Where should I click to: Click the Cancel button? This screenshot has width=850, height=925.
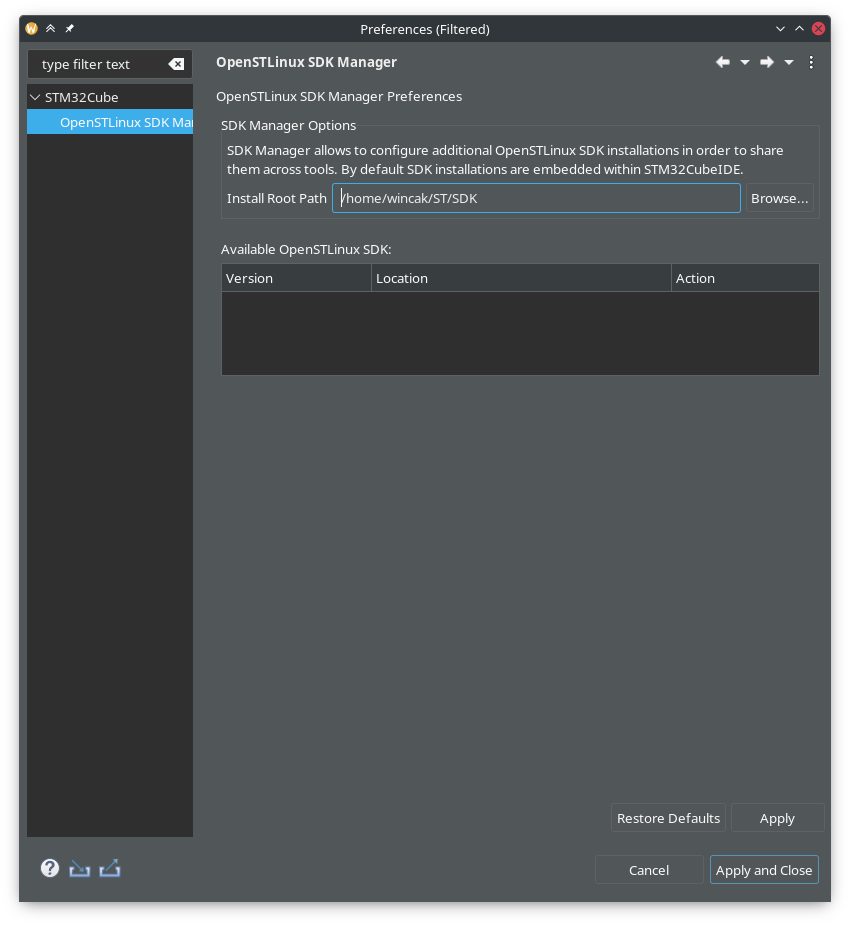[648, 870]
